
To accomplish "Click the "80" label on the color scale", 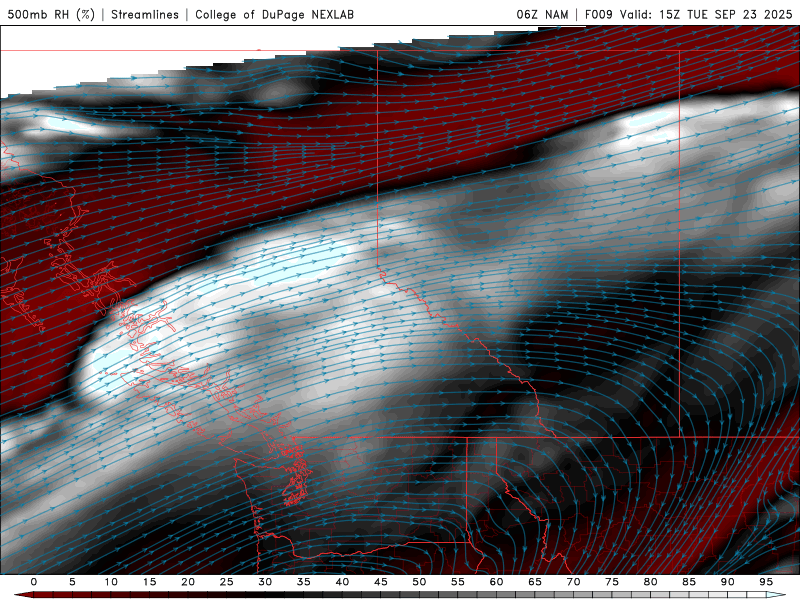I will (x=650, y=582).
